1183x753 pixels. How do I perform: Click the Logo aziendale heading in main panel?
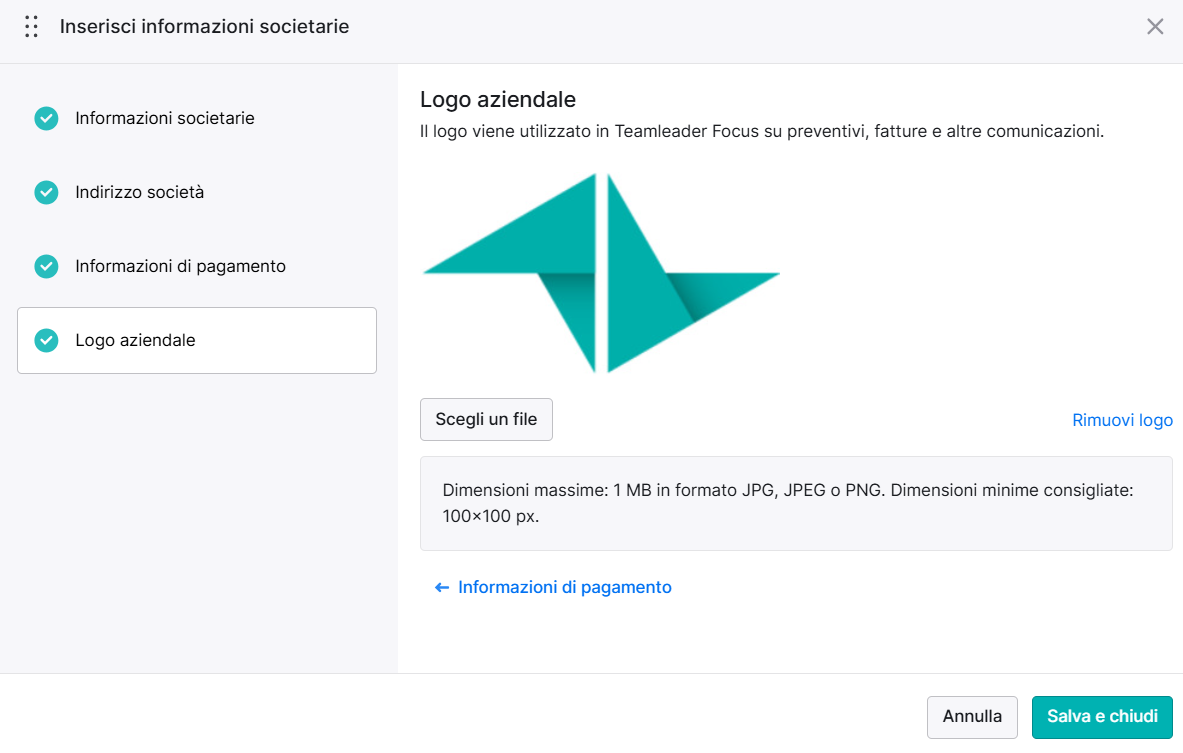point(498,100)
